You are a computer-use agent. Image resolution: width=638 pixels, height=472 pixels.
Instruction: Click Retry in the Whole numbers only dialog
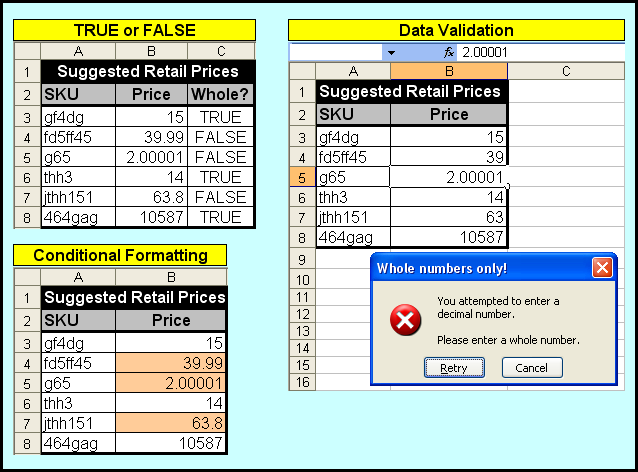coord(454,368)
